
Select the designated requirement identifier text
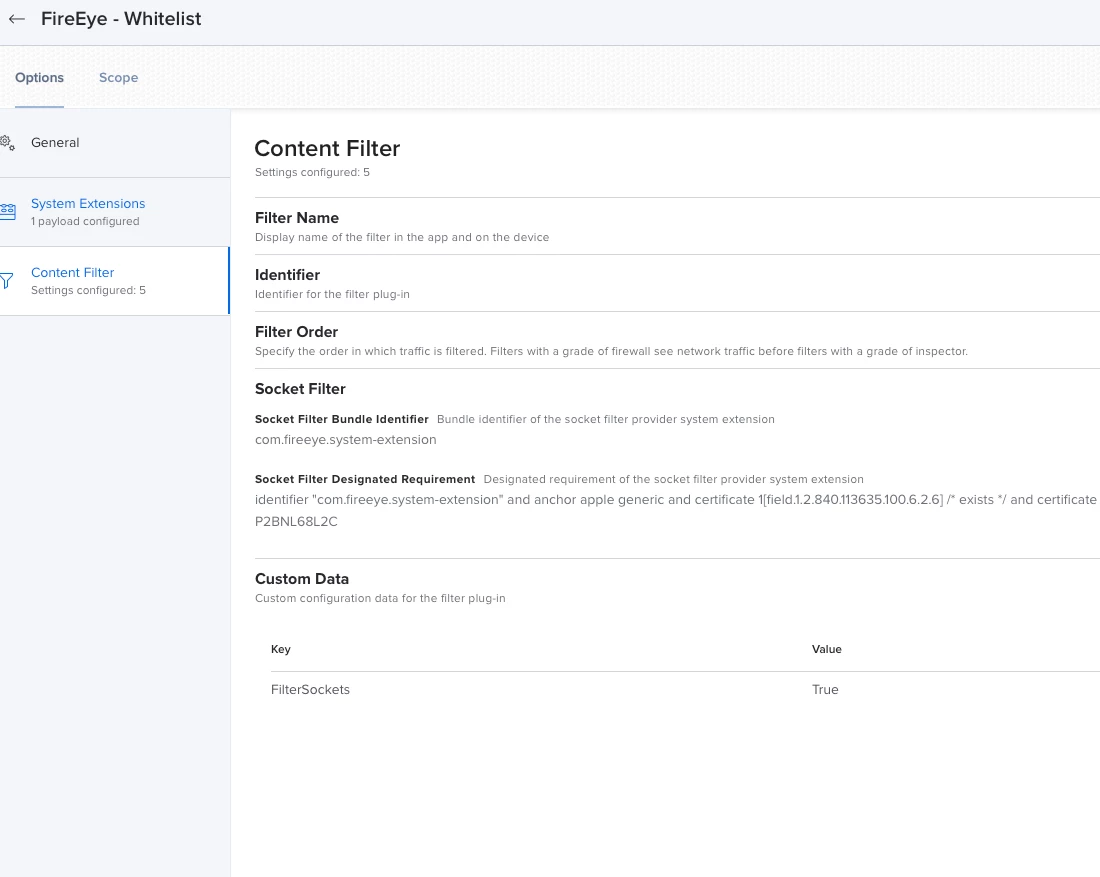pos(677,500)
